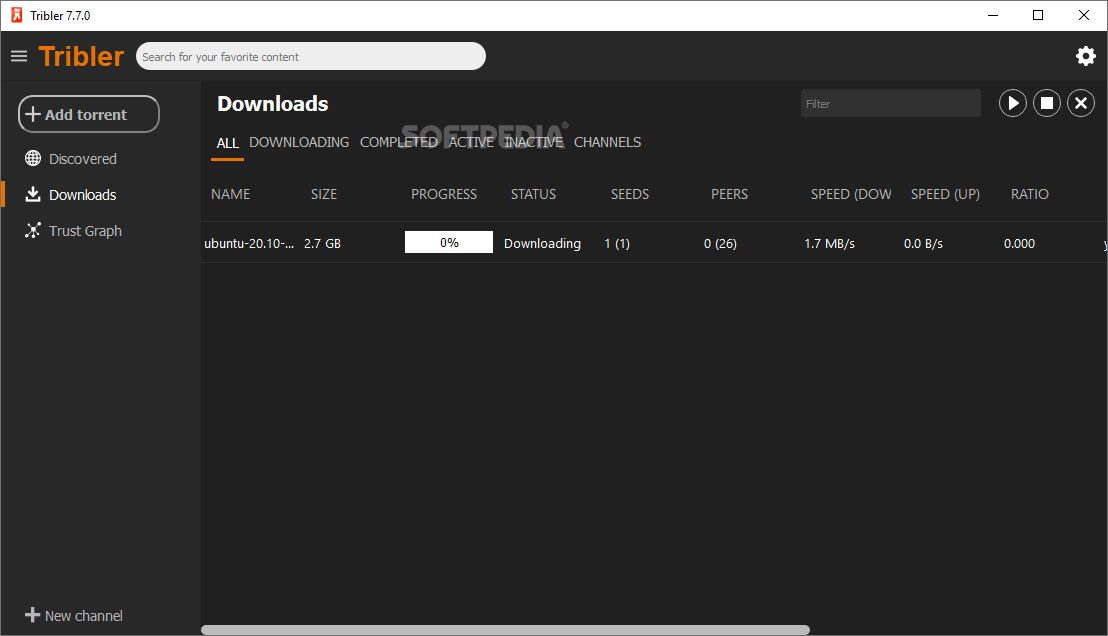
Task: Open the Downloads section in sidebar
Action: (83, 195)
